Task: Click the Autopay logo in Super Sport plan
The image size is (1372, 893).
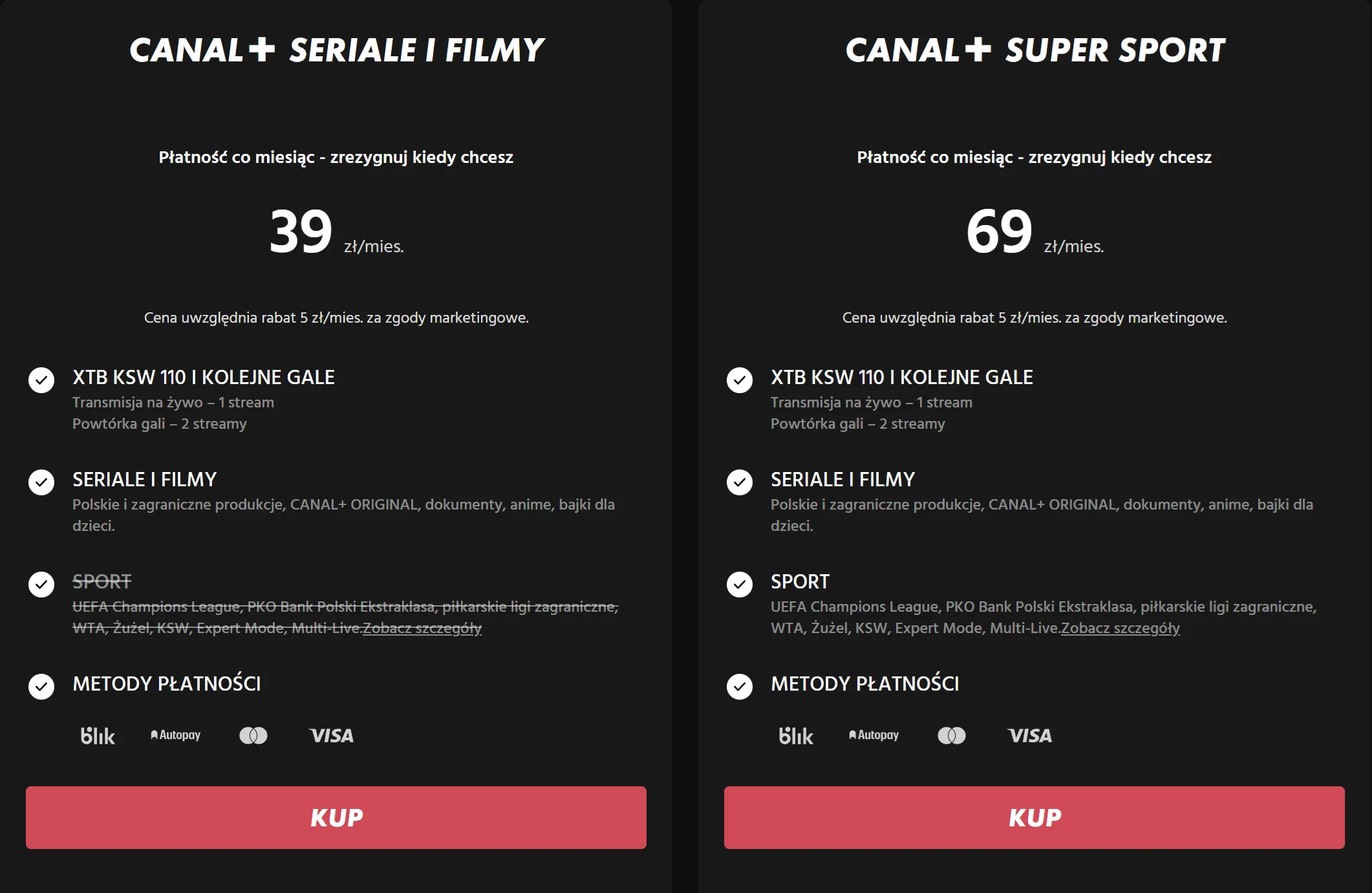Action: click(874, 735)
